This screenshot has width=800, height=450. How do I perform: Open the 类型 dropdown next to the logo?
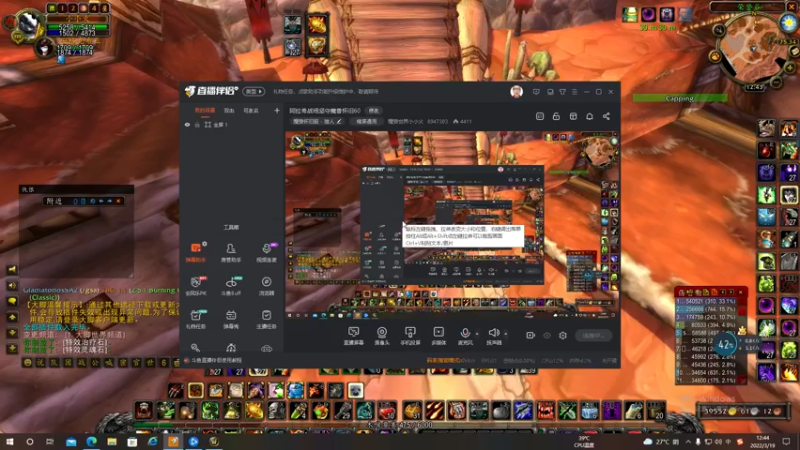tap(254, 92)
